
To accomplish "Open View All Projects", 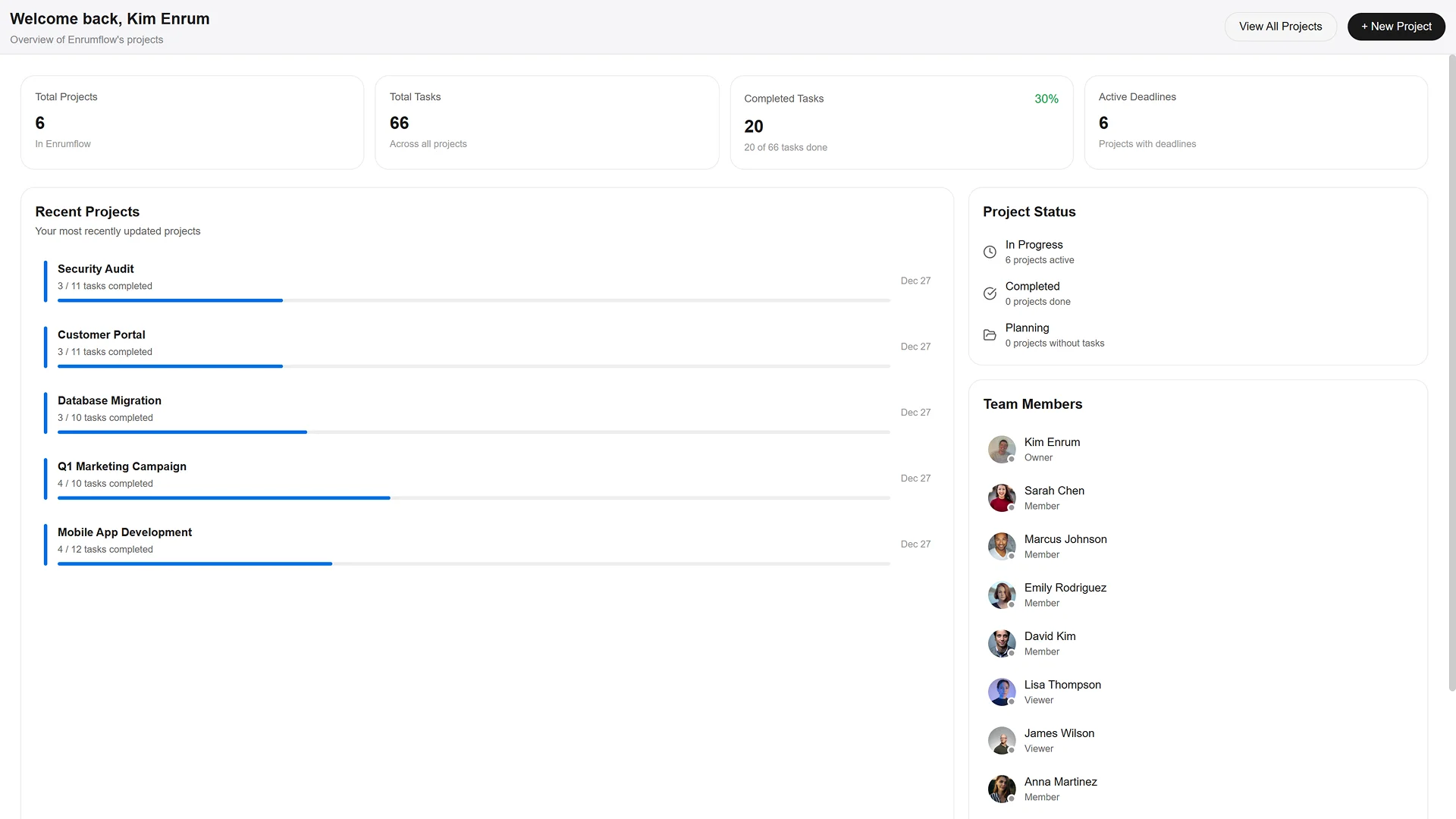I will point(1280,27).
